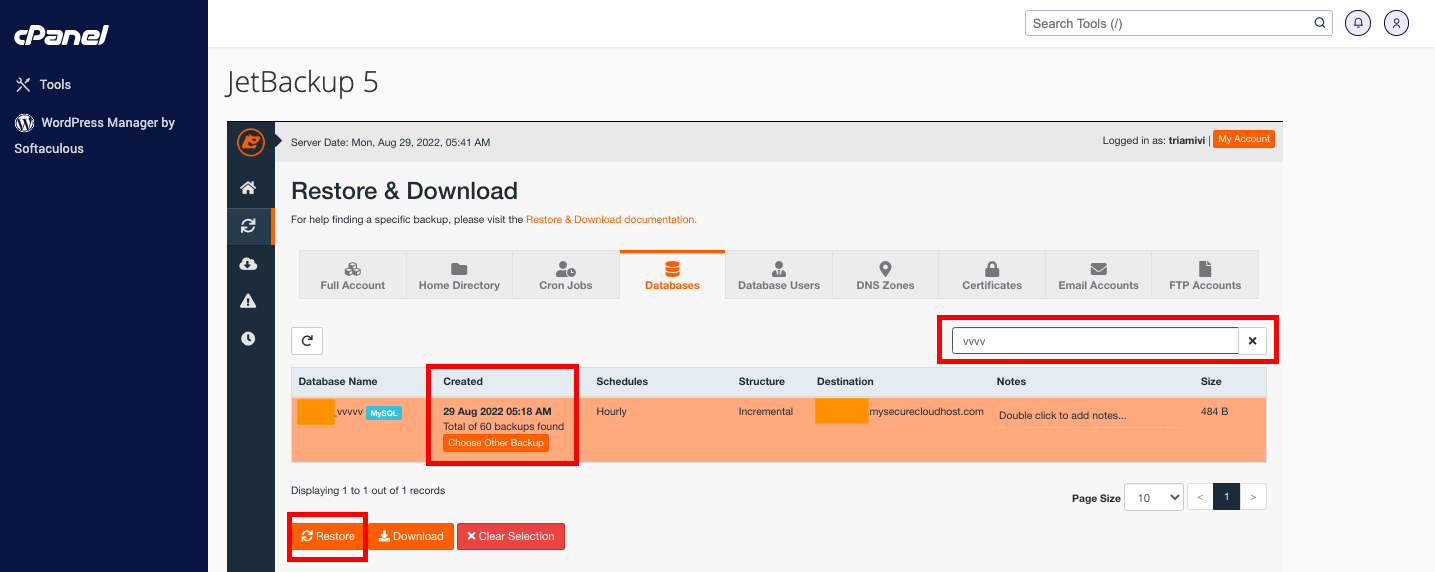Viewport: 1435px width, 572px height.
Task: Click the Download button
Action: [x=411, y=536]
